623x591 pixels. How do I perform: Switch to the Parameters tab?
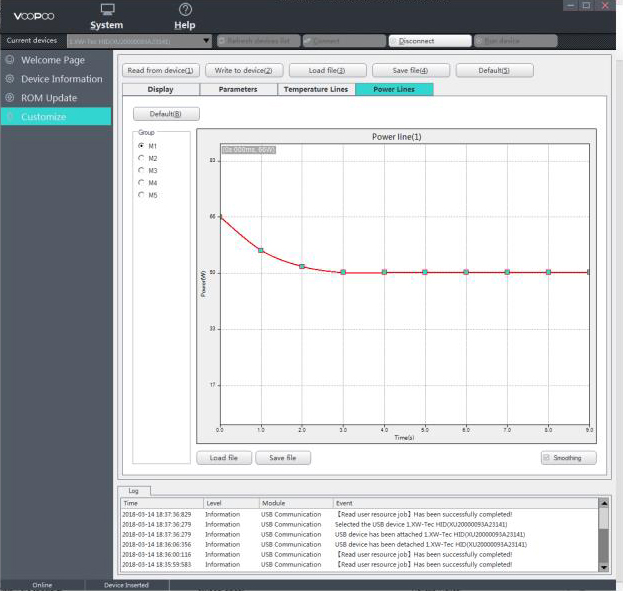238,89
